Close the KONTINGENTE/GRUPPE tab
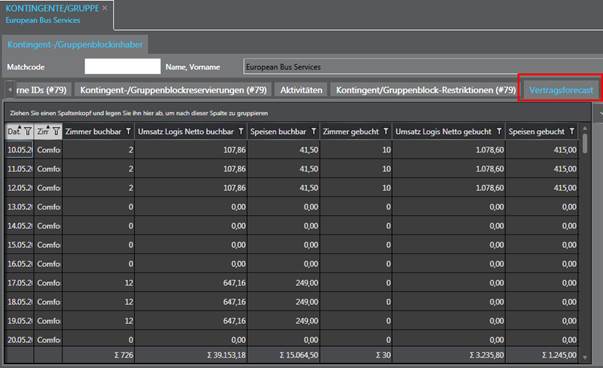 [105, 8]
